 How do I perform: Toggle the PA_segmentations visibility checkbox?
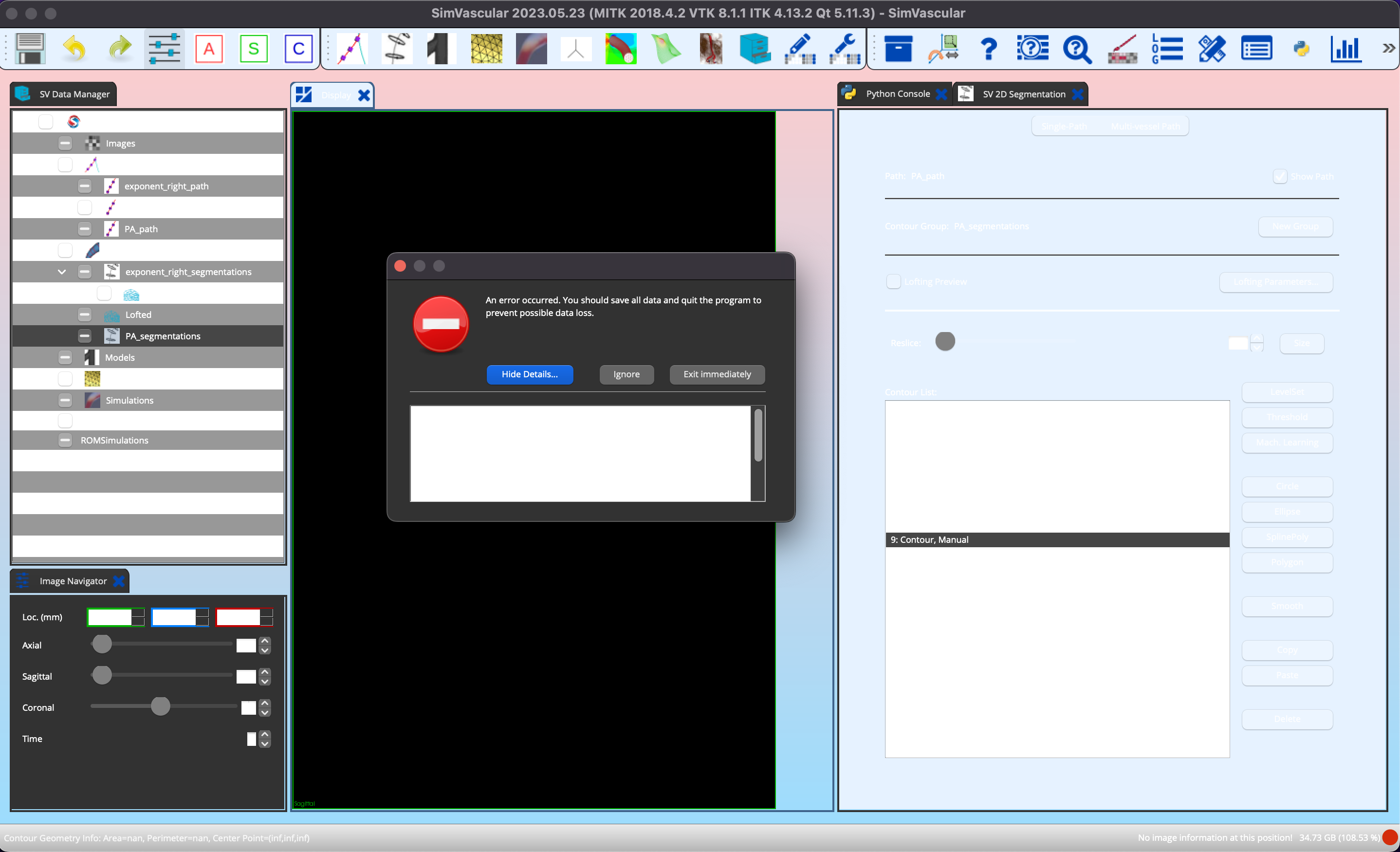point(85,336)
